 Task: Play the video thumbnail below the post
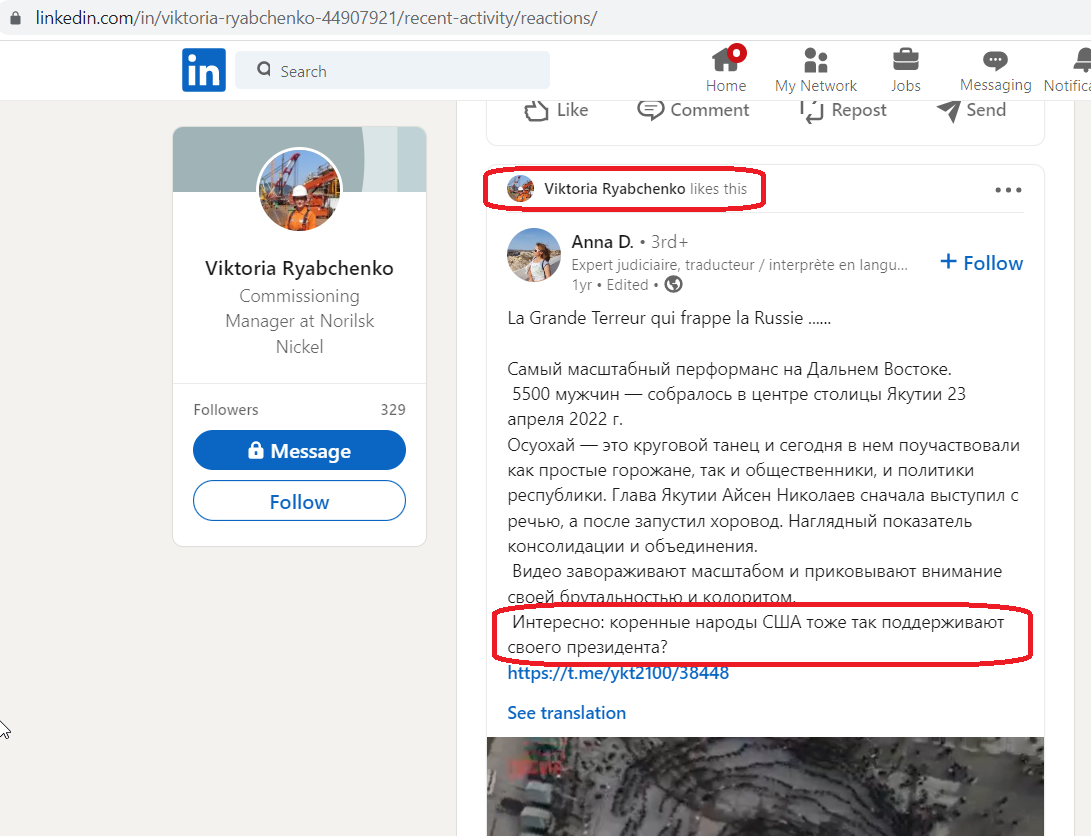pyautogui.click(x=765, y=786)
